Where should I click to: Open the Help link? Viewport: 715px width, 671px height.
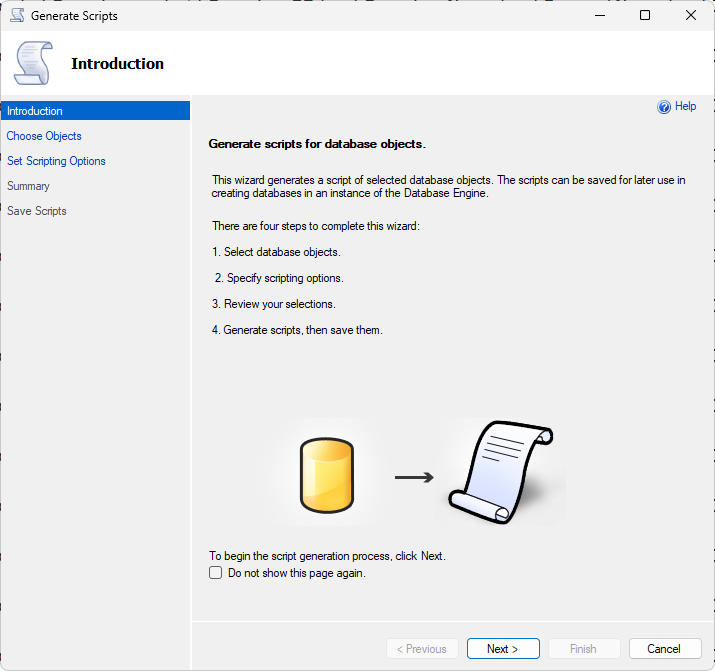pos(685,106)
